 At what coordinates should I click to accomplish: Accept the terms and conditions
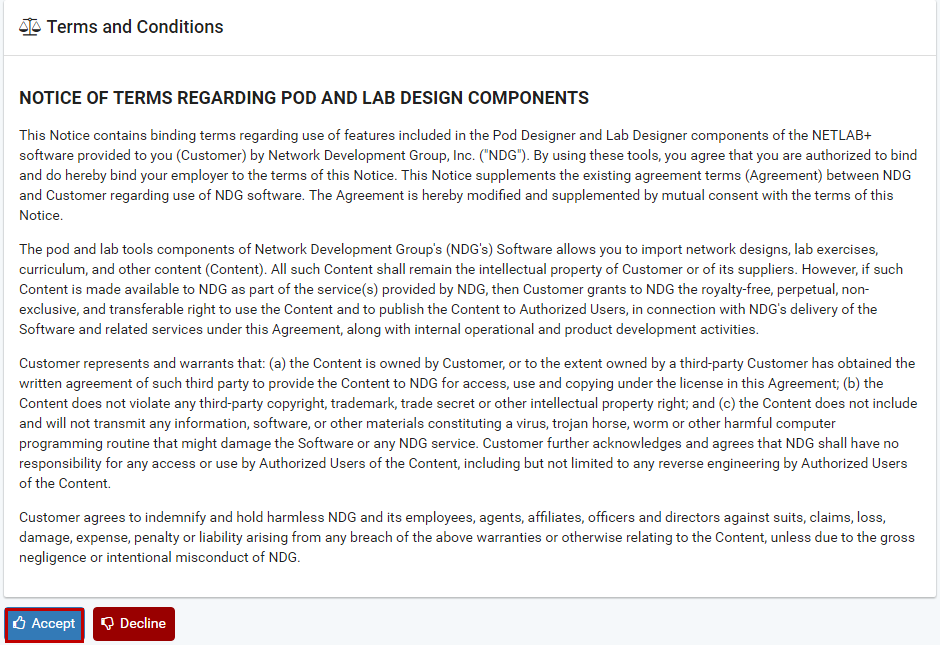[44, 624]
